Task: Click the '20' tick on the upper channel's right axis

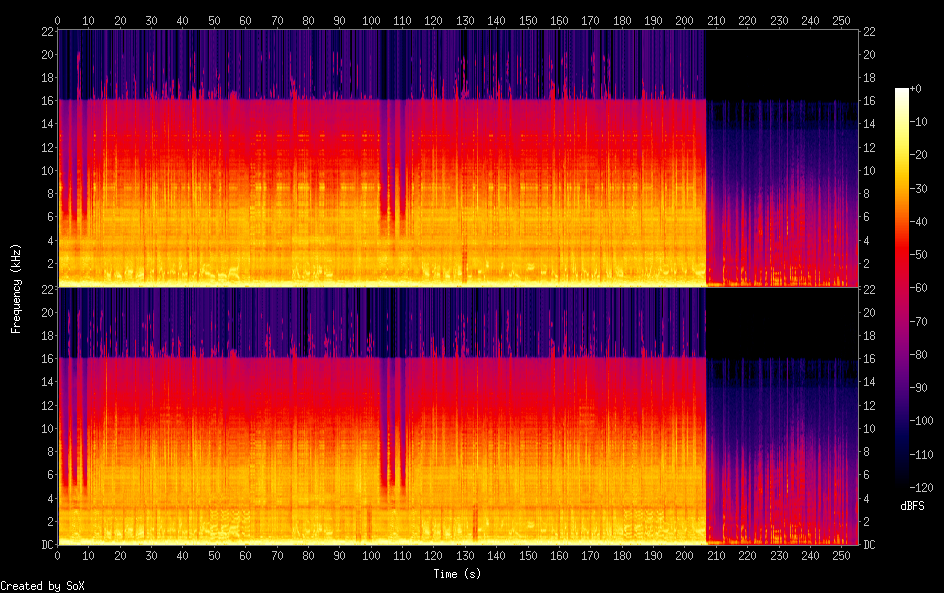Action: tap(869, 55)
